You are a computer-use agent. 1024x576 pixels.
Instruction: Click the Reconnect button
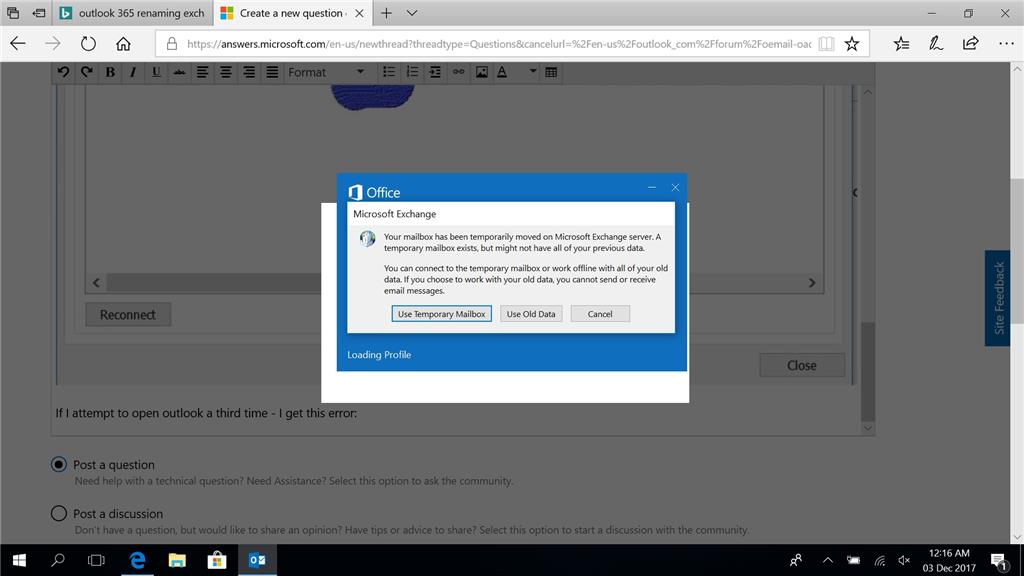(x=128, y=315)
